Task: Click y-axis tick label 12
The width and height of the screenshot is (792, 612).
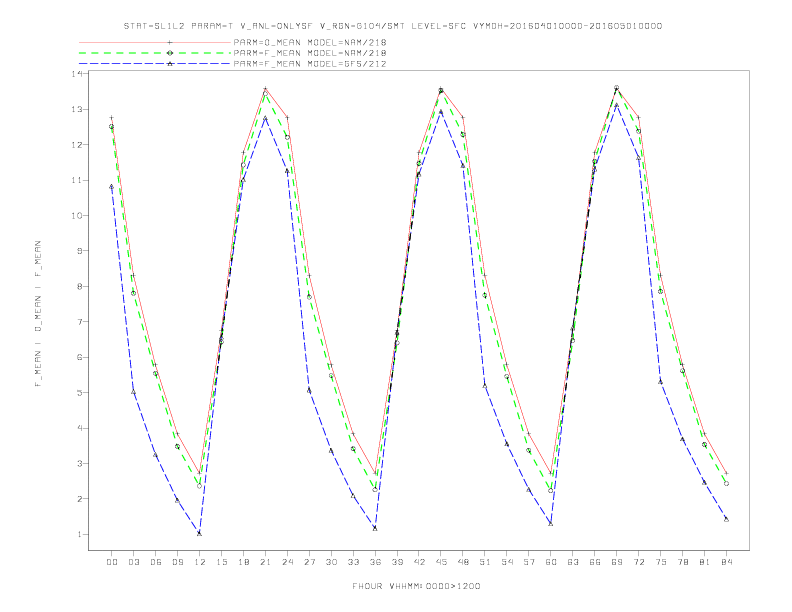Action: pos(77,145)
